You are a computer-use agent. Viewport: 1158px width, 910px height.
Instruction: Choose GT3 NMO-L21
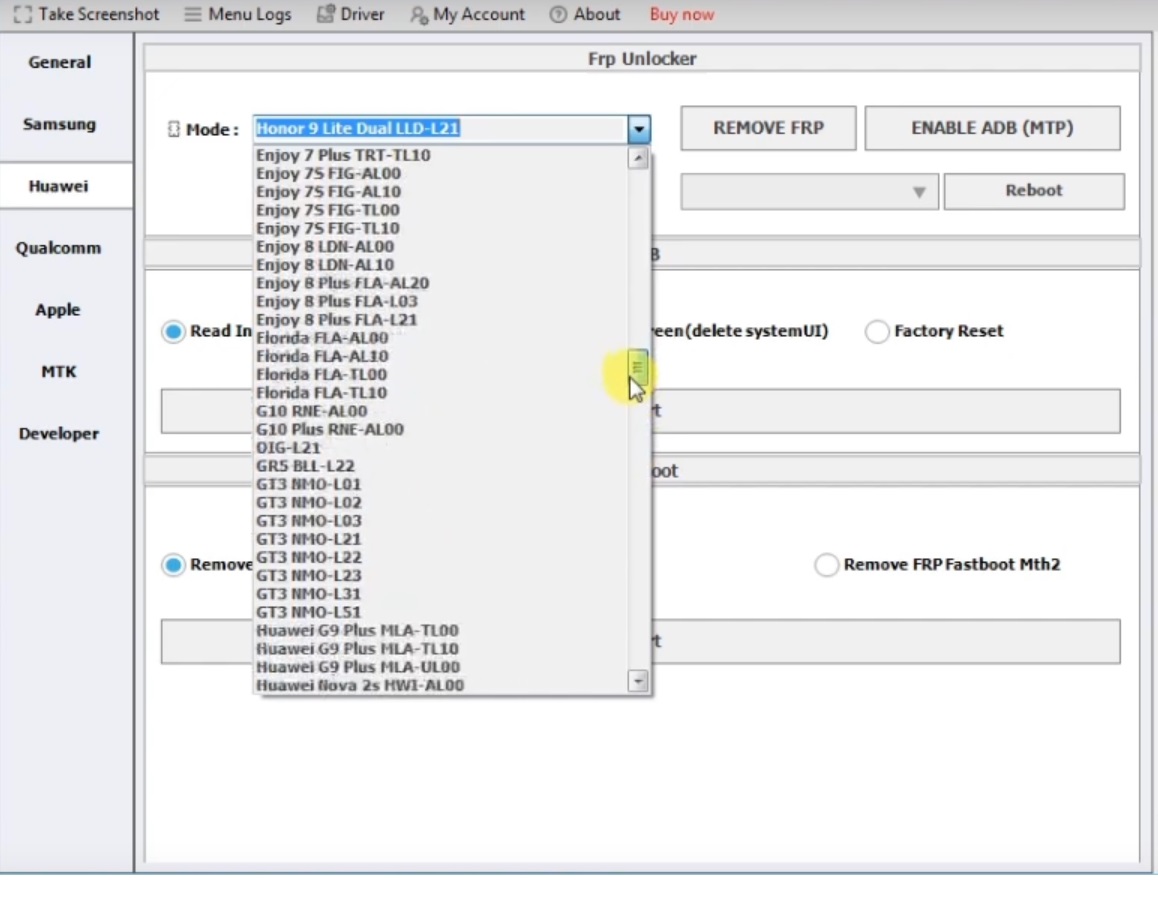441,539
